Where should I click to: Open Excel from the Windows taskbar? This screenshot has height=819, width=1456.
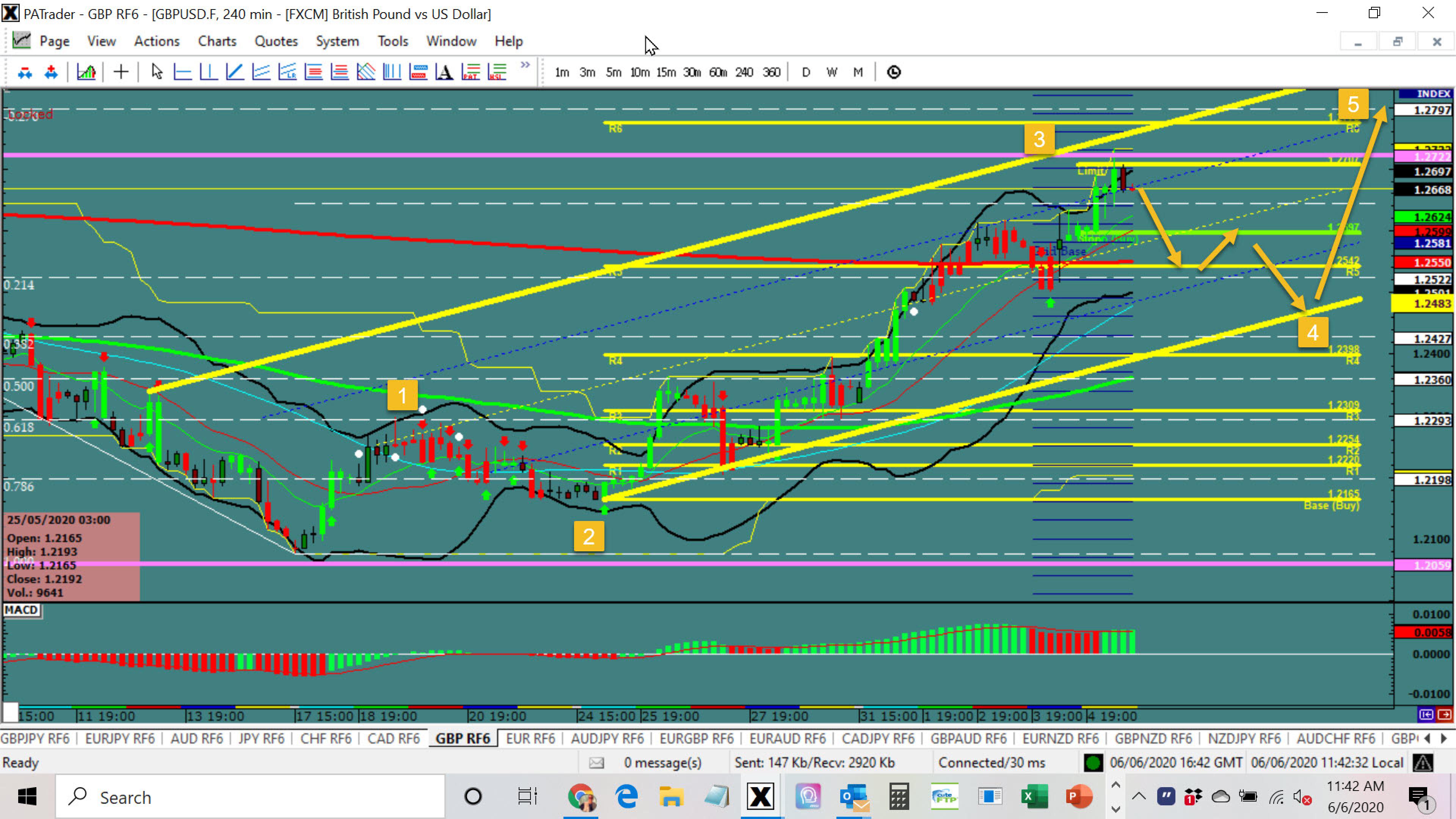point(1035,797)
